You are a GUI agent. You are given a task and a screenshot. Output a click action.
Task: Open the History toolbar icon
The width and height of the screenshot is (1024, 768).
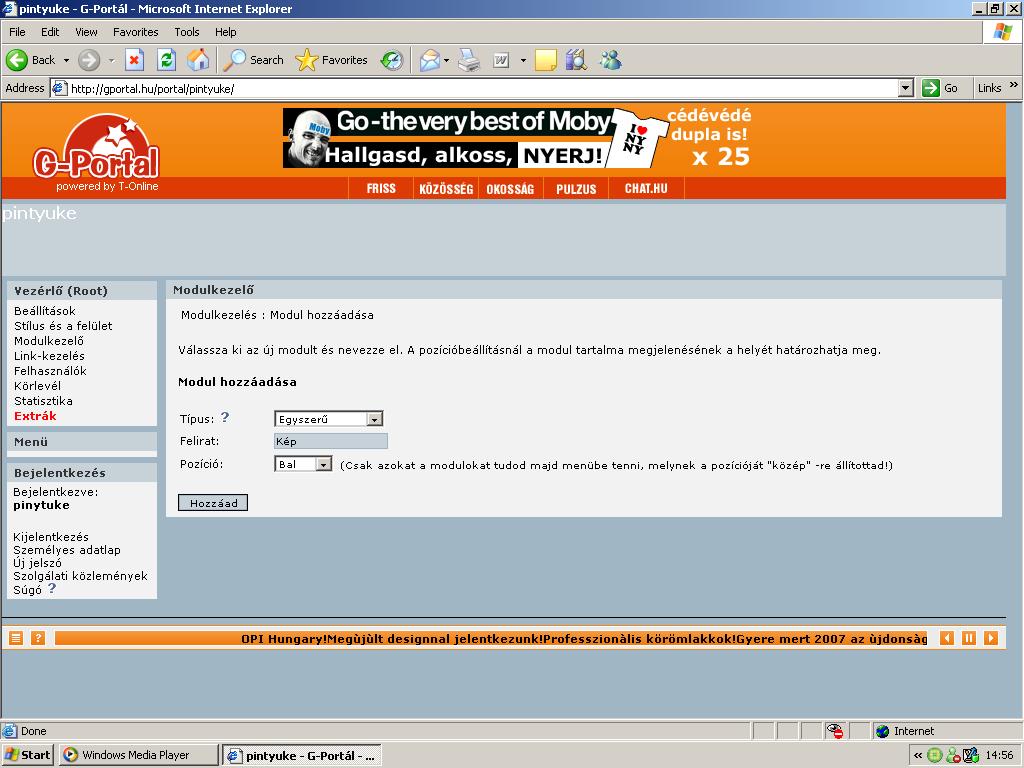tap(391, 60)
